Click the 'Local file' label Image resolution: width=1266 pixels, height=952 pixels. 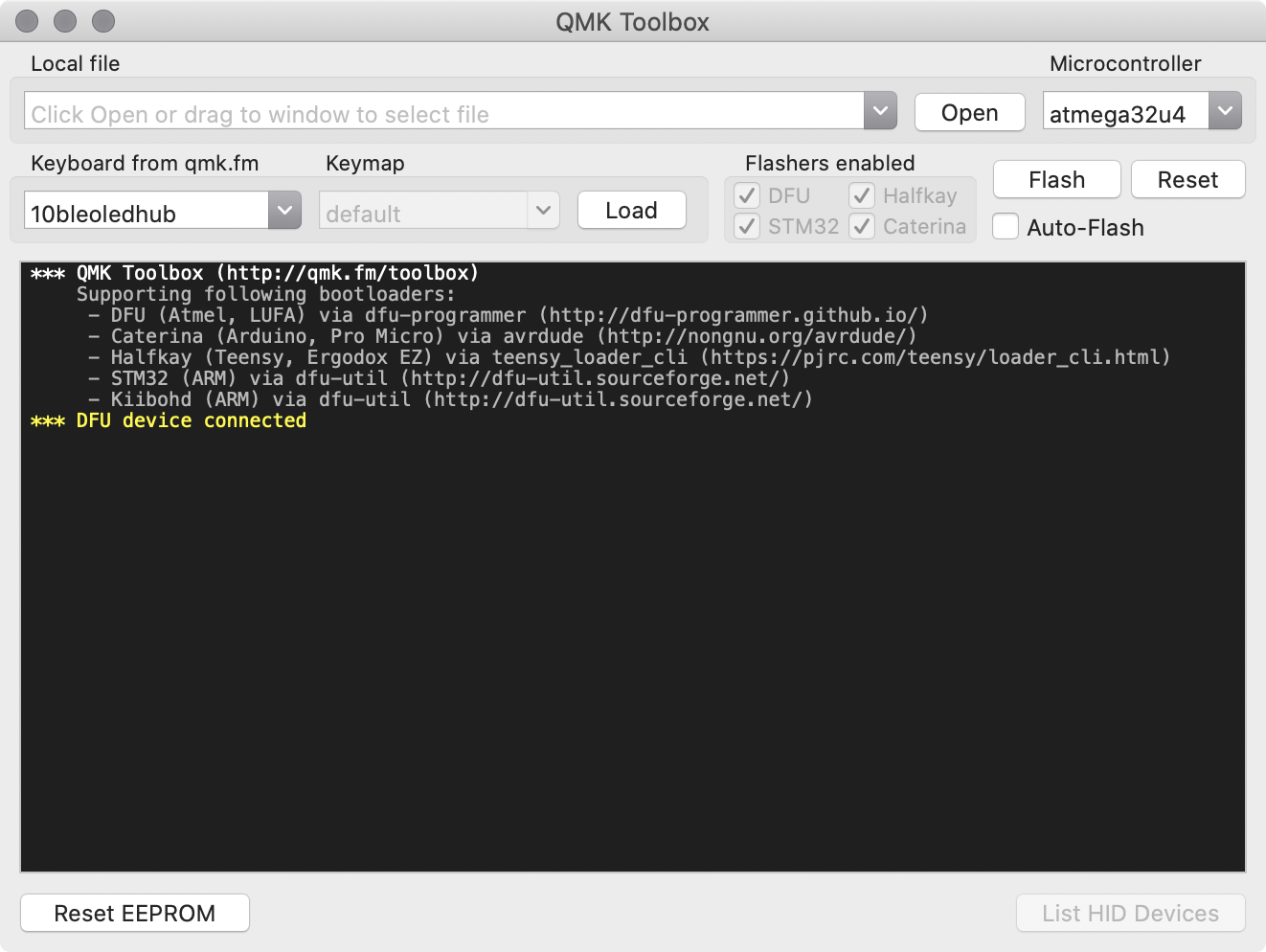click(x=75, y=63)
